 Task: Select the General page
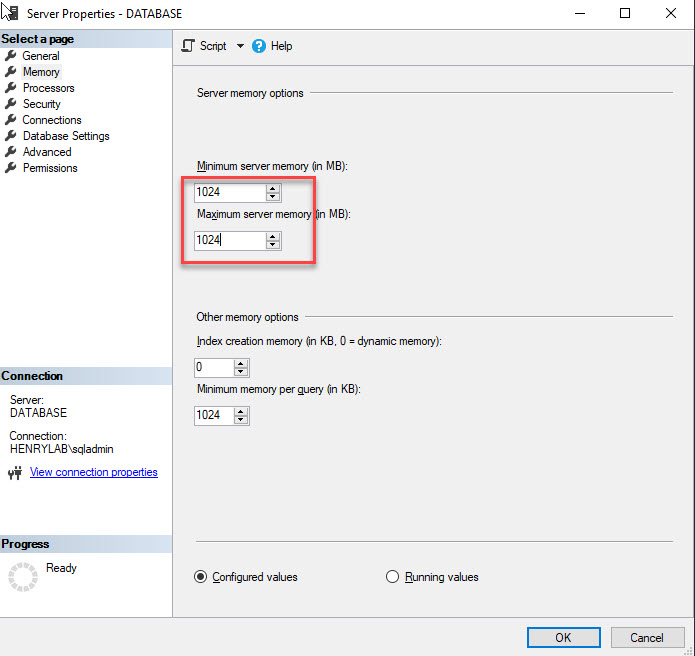pyautogui.click(x=41, y=56)
